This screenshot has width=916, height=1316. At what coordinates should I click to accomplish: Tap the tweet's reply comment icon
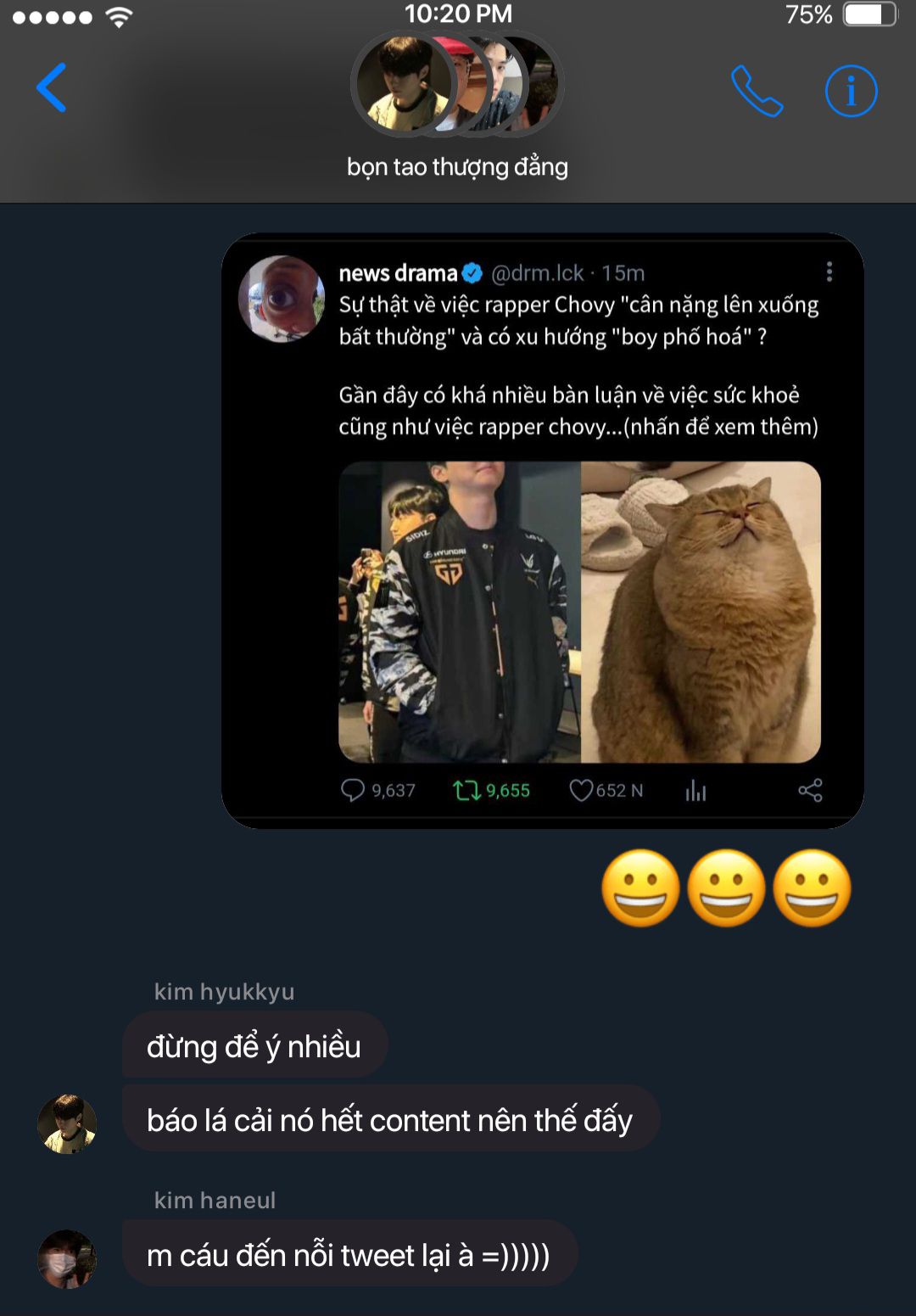pos(352,791)
